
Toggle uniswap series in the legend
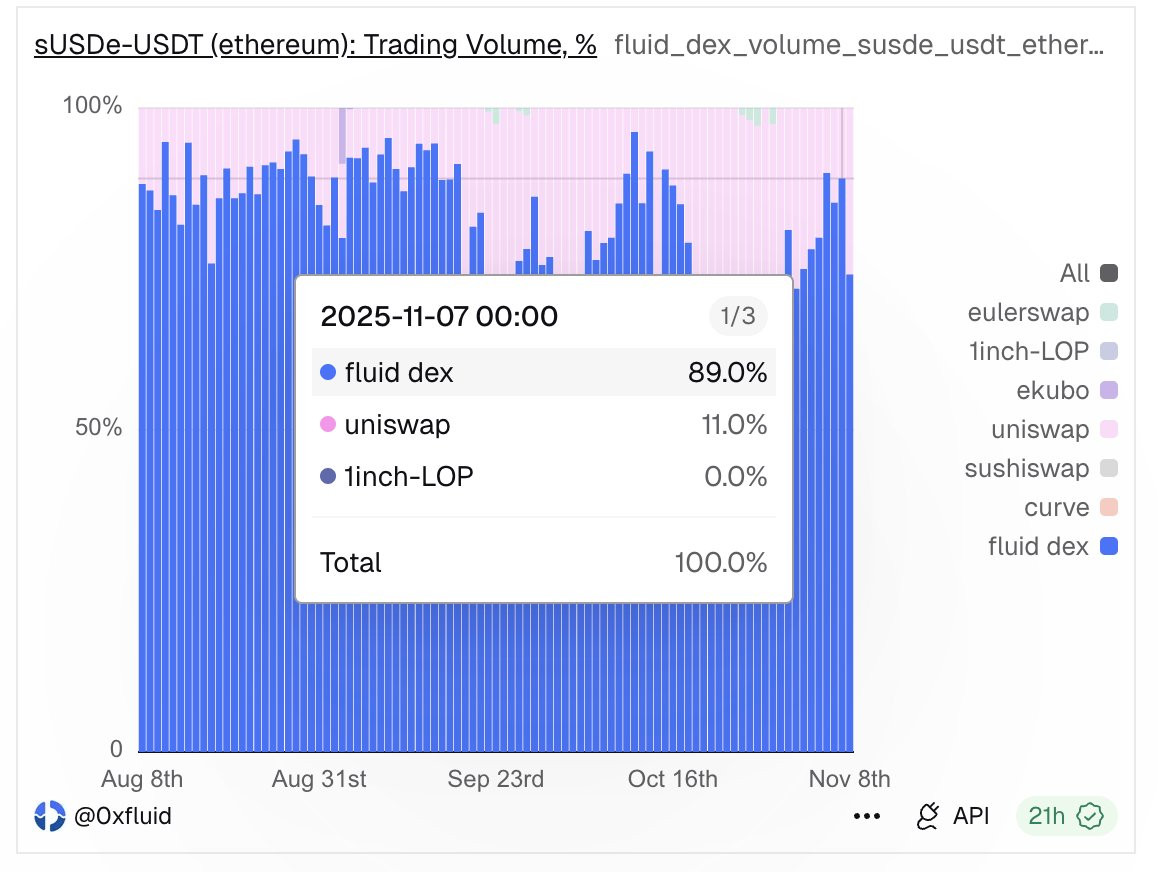click(1054, 429)
